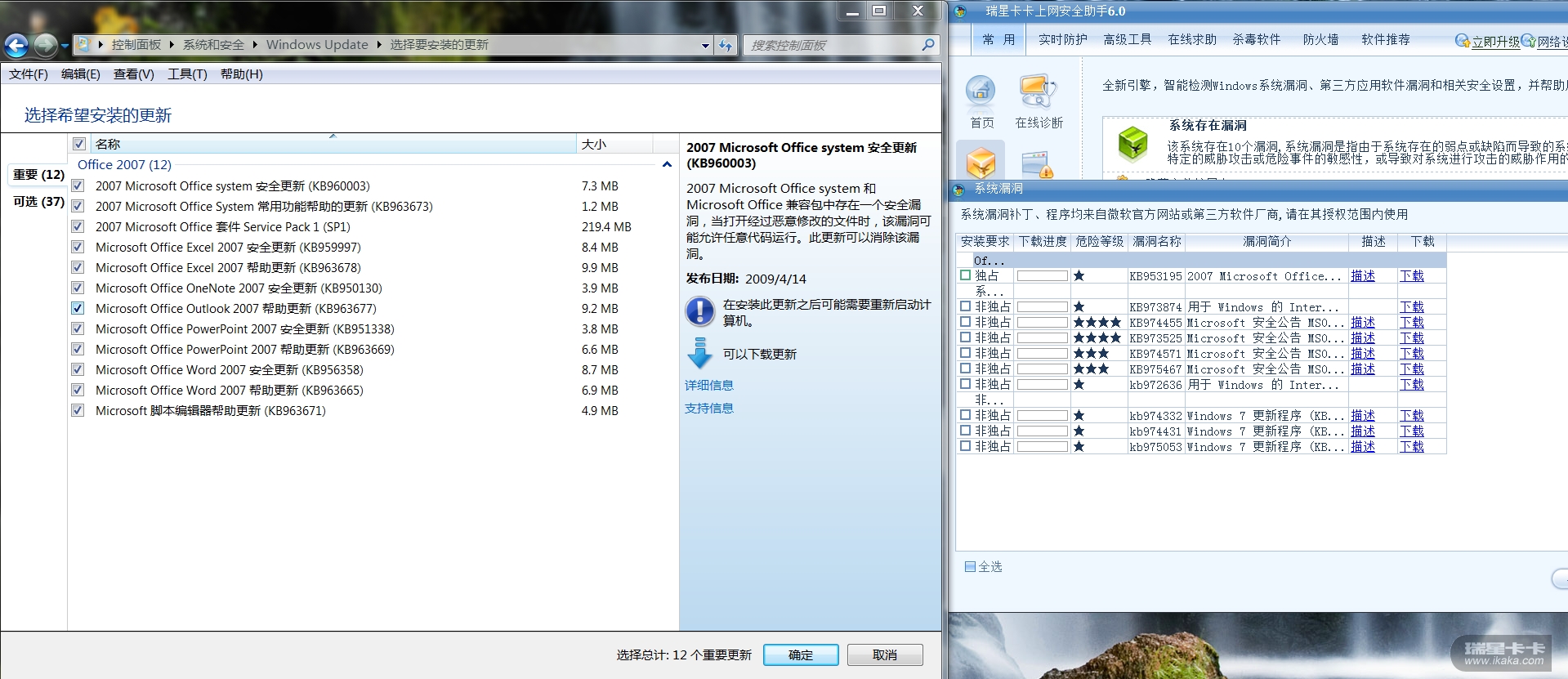Expand the breadcrumb arrow right after Windows Update
The image size is (1568, 679).
pyautogui.click(x=379, y=45)
